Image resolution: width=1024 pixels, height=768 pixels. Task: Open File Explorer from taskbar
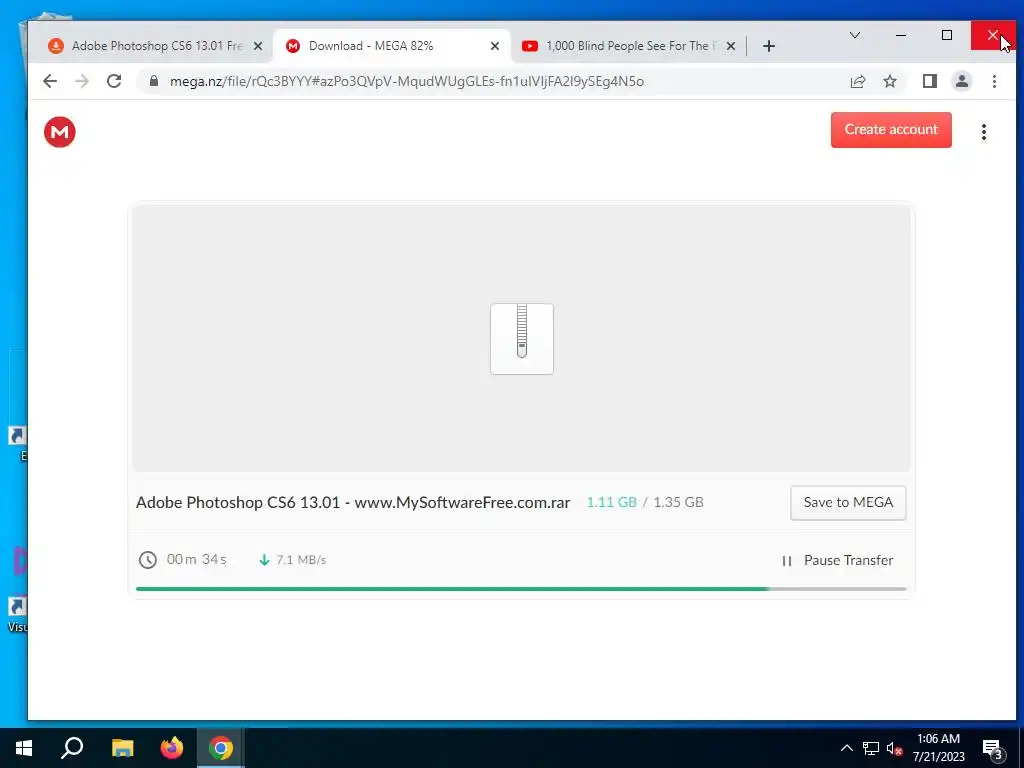122,748
